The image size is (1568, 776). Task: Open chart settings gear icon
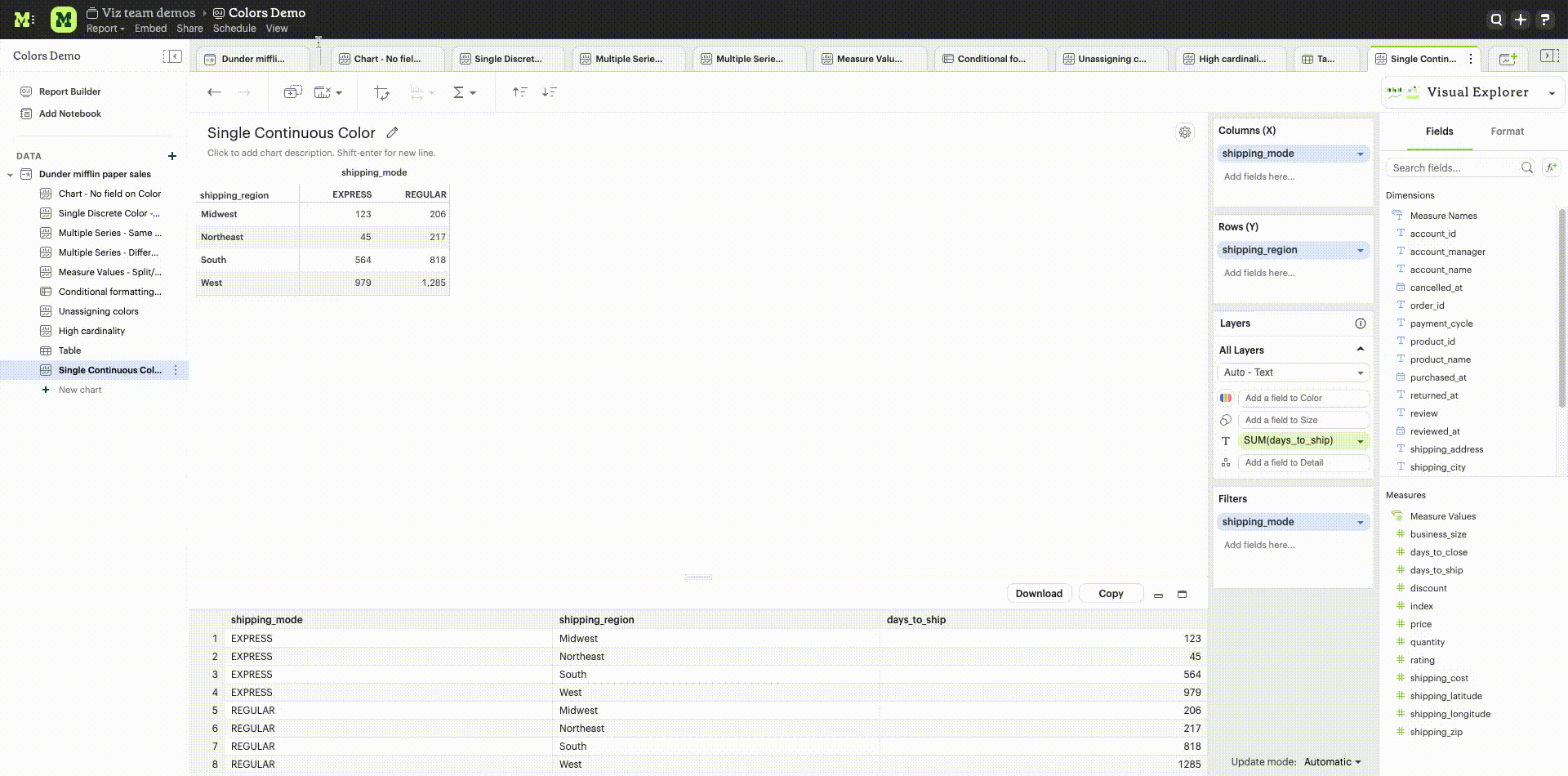click(1185, 132)
